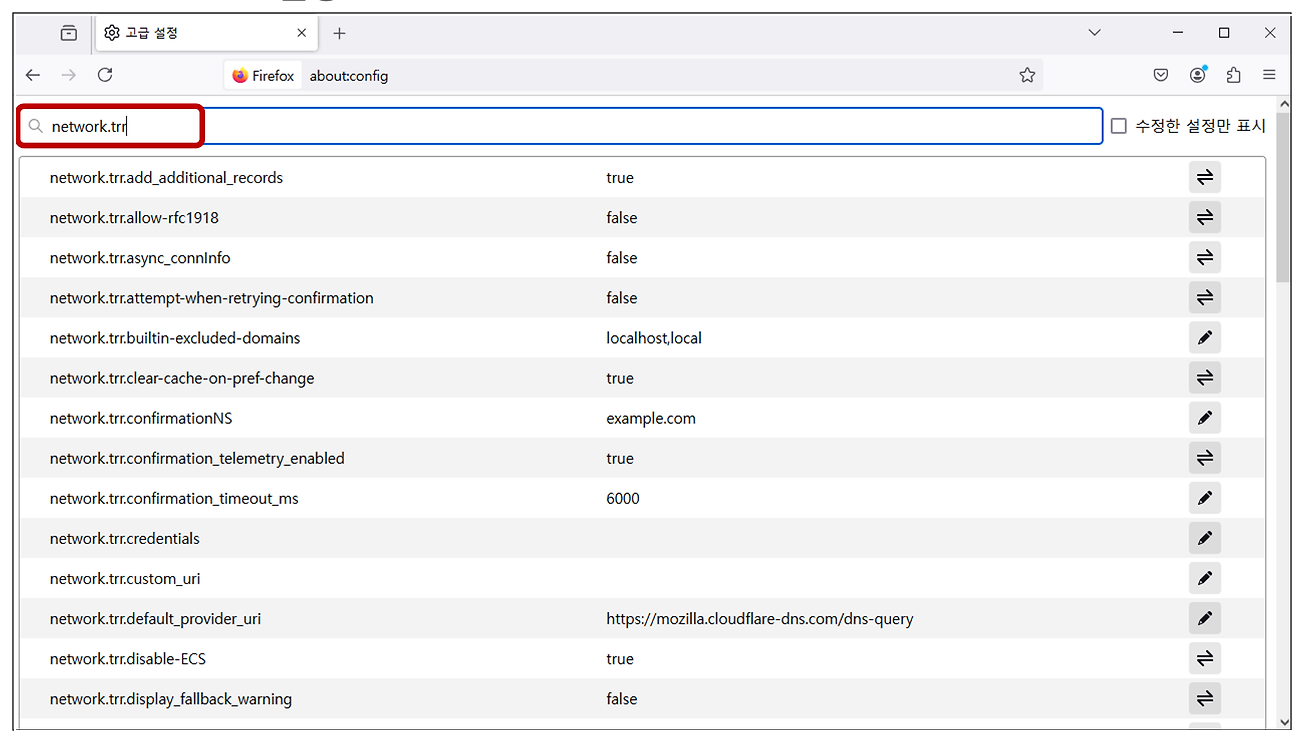This screenshot has width=1316, height=746.
Task: Select the https://mozilla.cloudflare-dns.com/dns-query value
Action: tap(760, 618)
